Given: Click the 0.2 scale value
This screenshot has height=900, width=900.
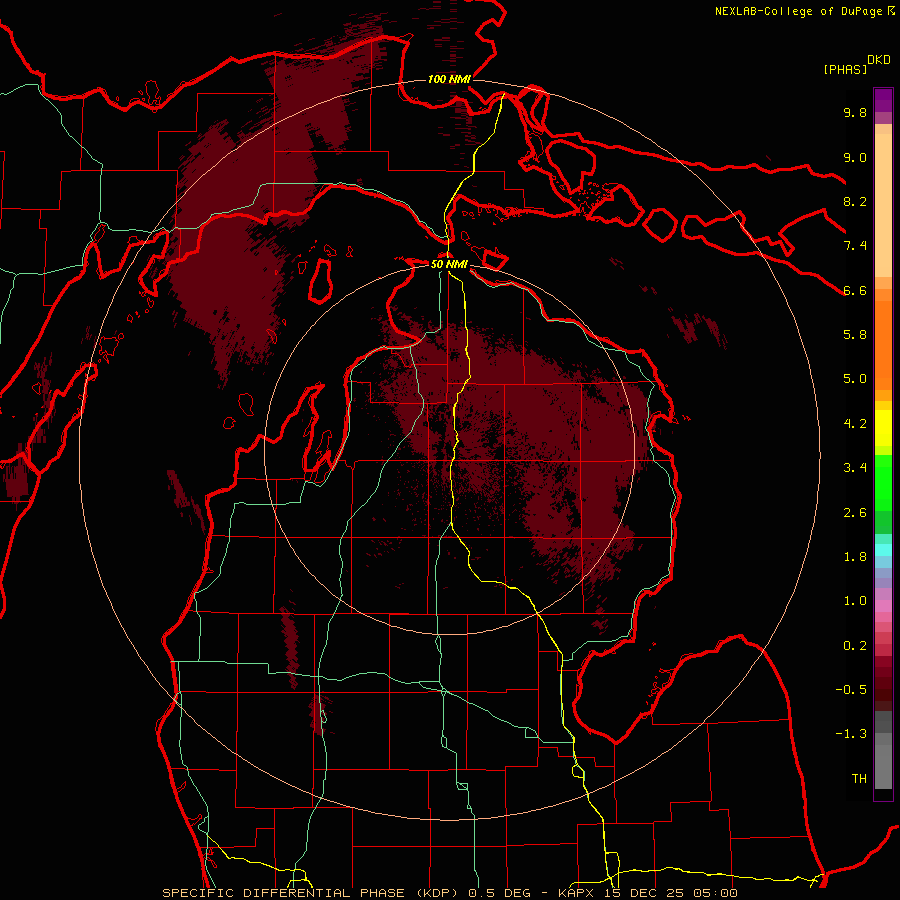Looking at the screenshot, I should tap(855, 646).
